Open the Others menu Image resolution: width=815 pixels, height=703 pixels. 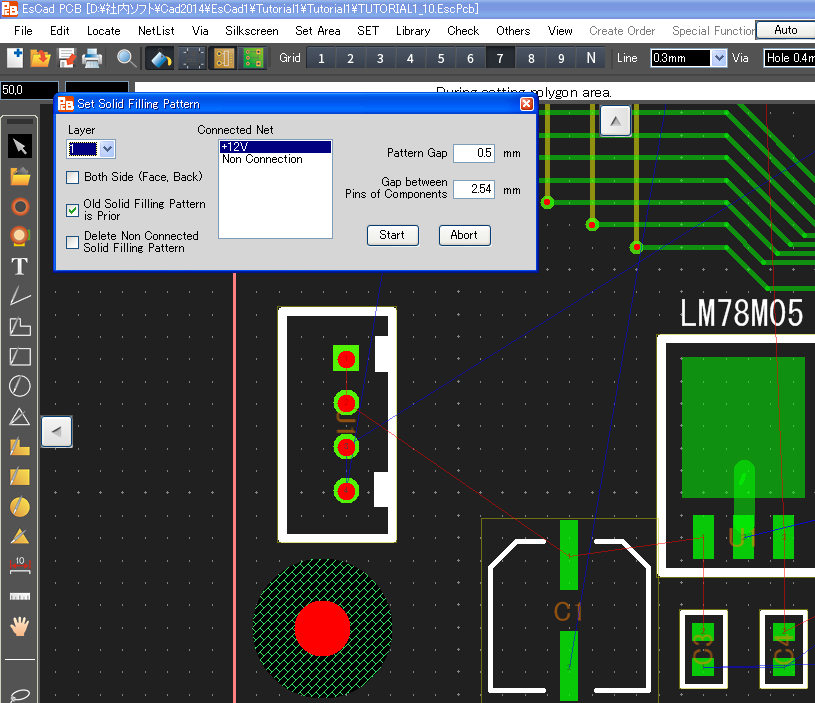(512, 31)
